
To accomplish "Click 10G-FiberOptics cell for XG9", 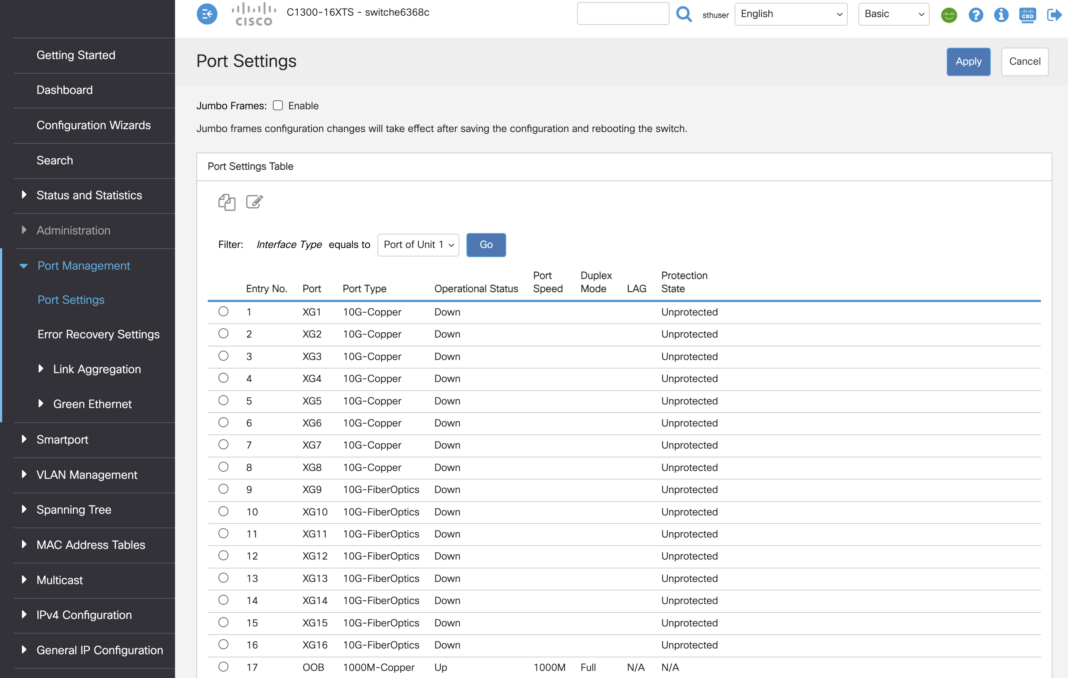I will 381,489.
